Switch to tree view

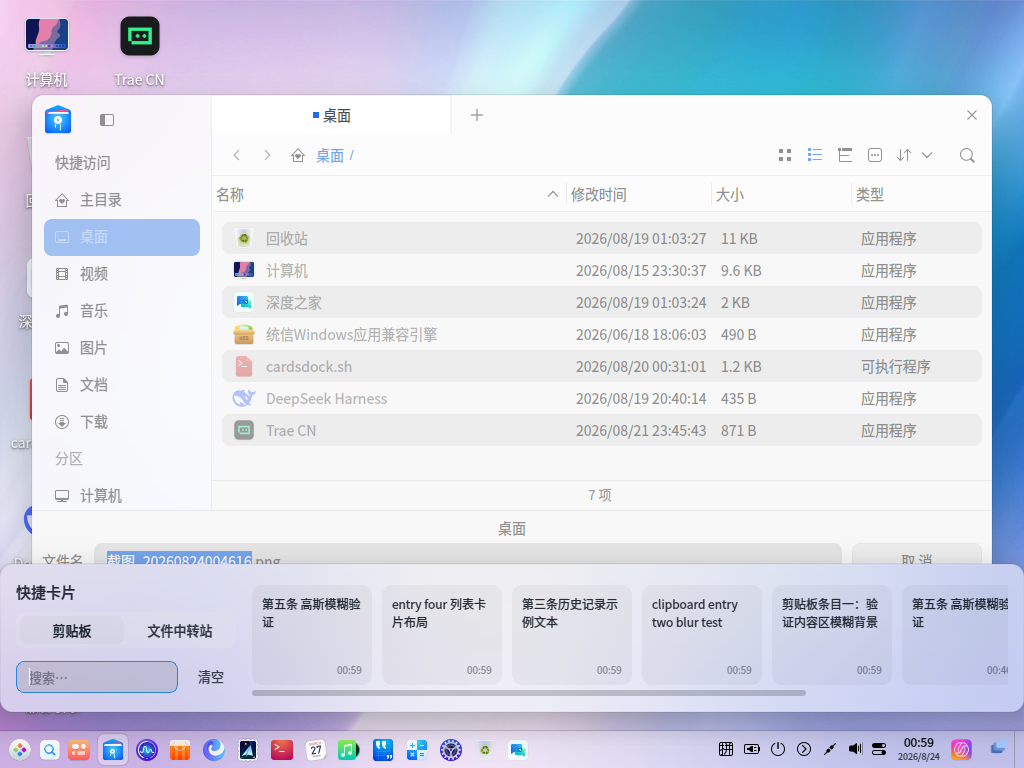(844, 155)
